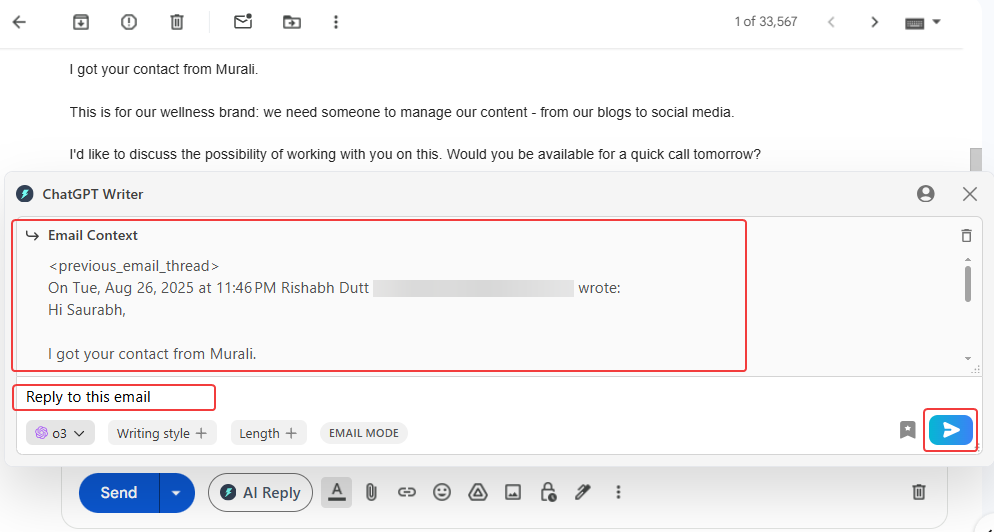Click the 'previous_email_thread' tag text
Screen dimensions: 994x532
134,266
